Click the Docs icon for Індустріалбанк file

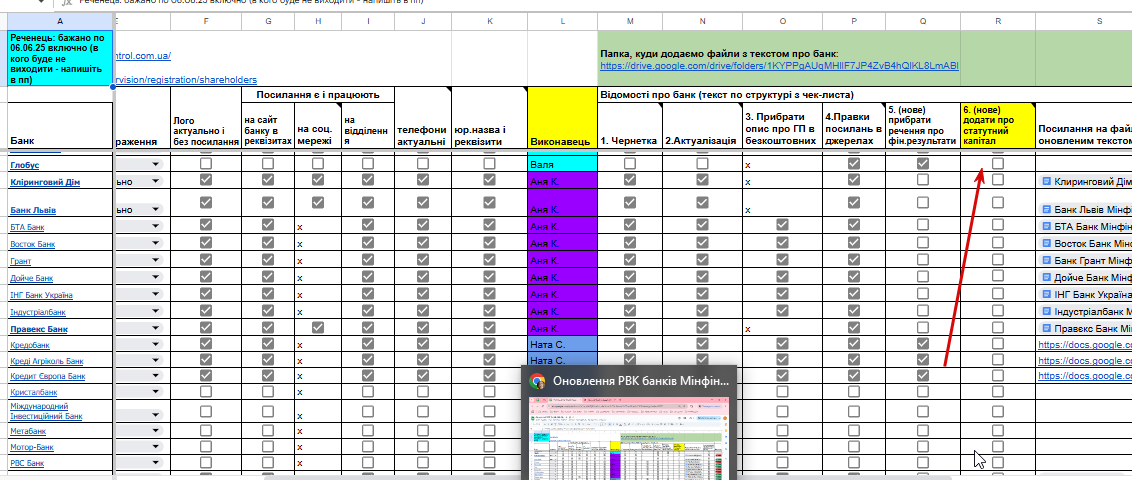[x=1046, y=311]
